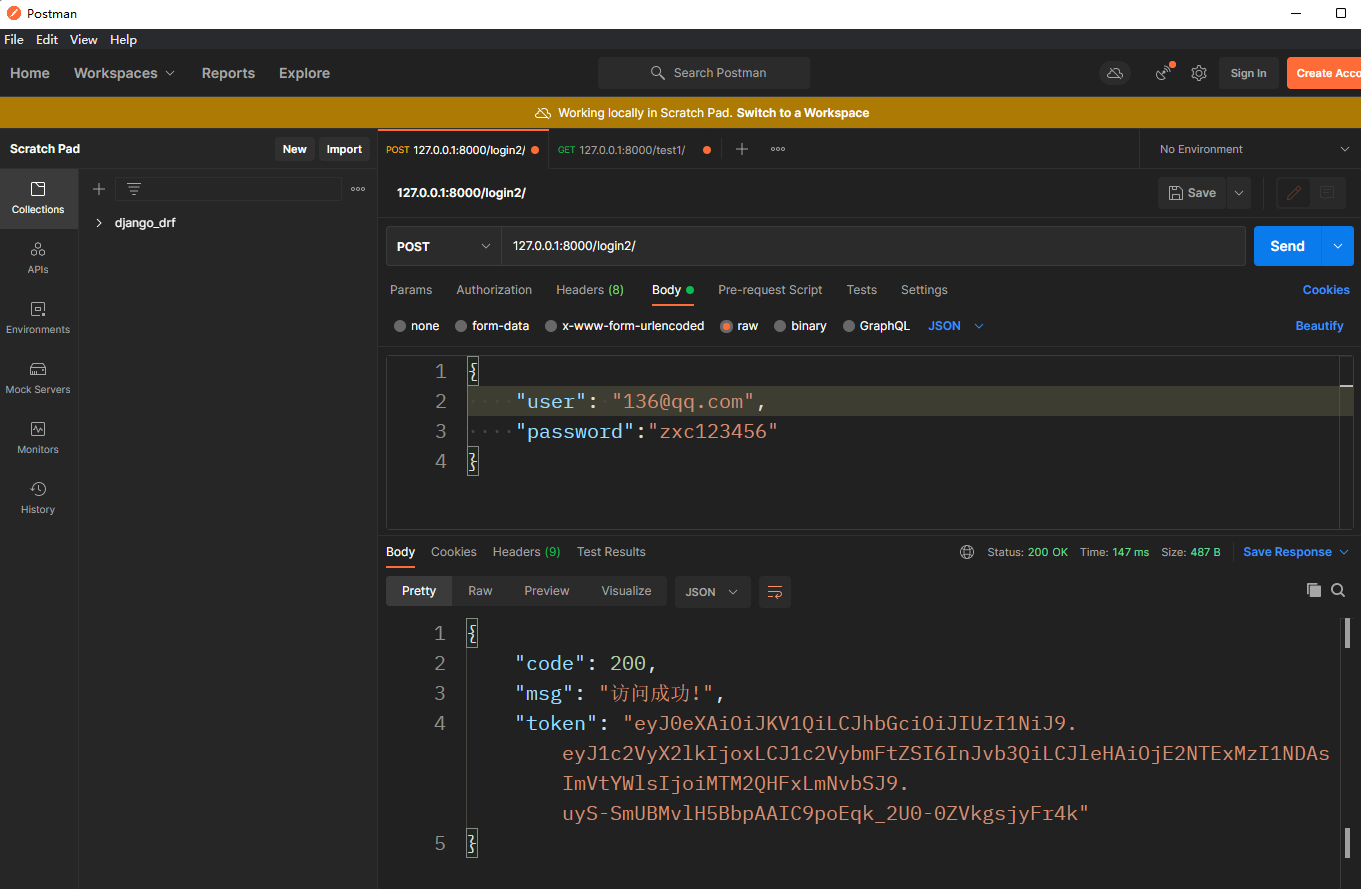
Task: Click the blue Send button
Action: [x=1288, y=246]
